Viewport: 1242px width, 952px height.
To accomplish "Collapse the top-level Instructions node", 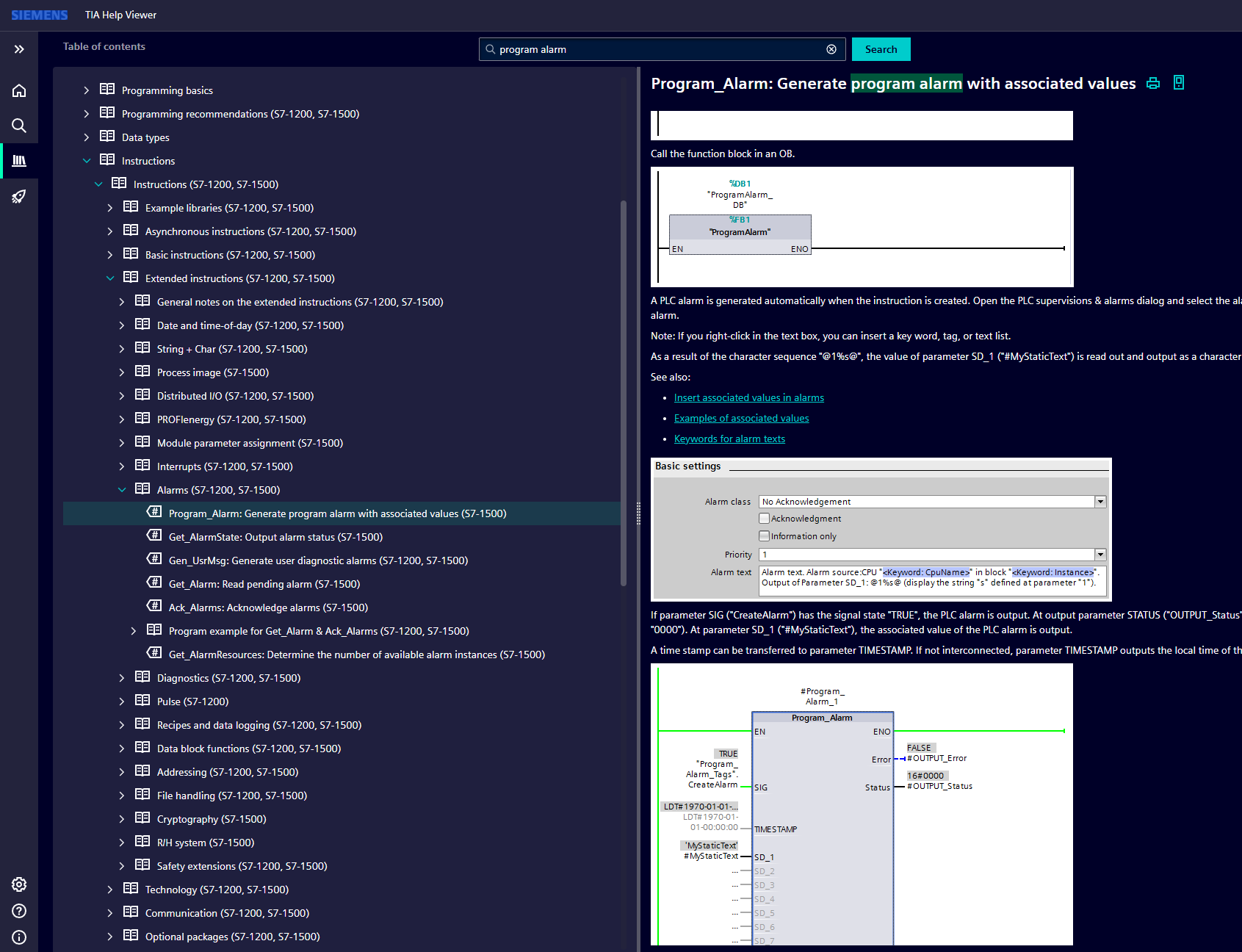I will [87, 161].
